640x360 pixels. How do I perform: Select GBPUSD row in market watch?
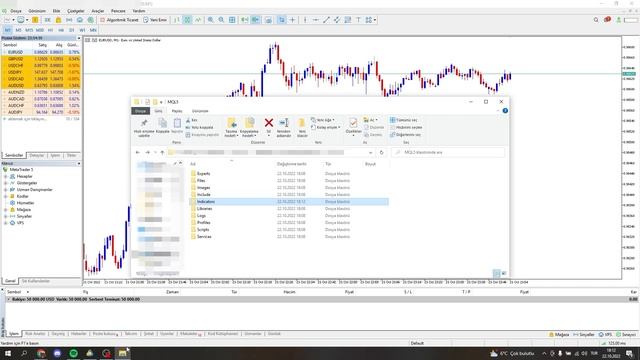tap(41, 59)
